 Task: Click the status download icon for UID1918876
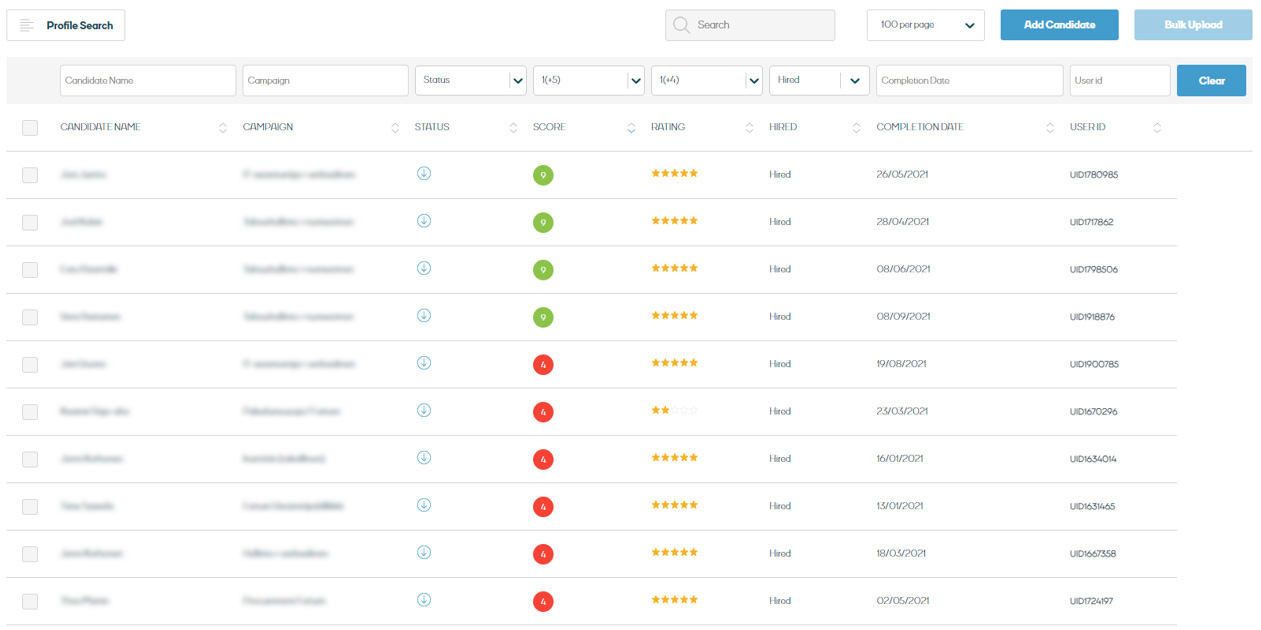[x=424, y=315]
